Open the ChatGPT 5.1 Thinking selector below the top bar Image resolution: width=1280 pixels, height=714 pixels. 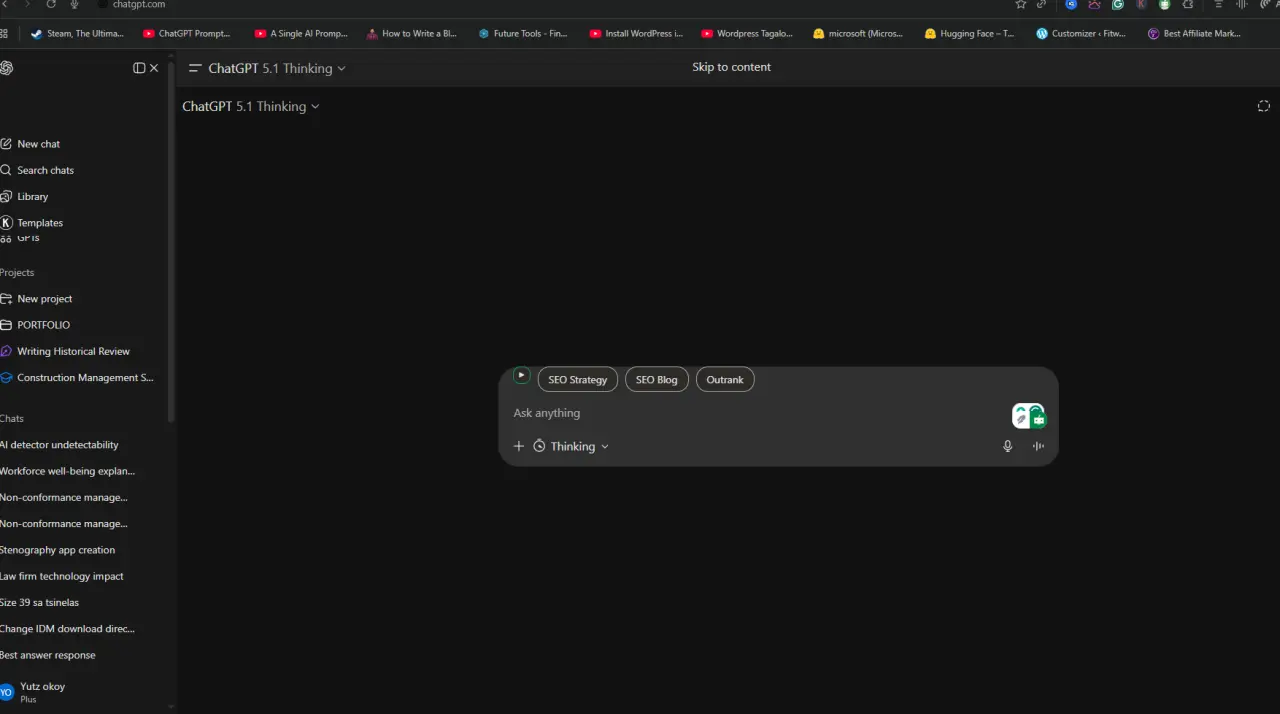coord(251,106)
